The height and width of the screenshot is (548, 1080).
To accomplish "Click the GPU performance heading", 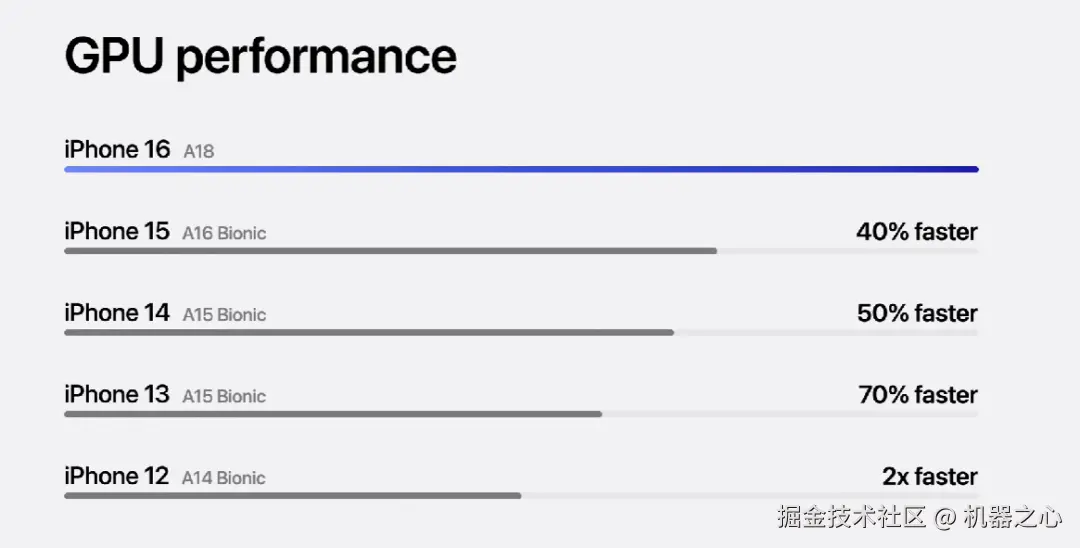I will pyautogui.click(x=260, y=58).
